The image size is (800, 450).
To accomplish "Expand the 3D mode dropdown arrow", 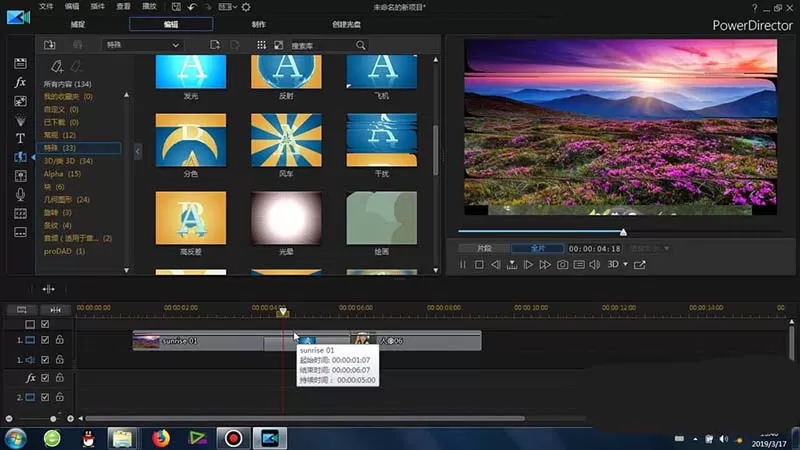I will (x=626, y=264).
